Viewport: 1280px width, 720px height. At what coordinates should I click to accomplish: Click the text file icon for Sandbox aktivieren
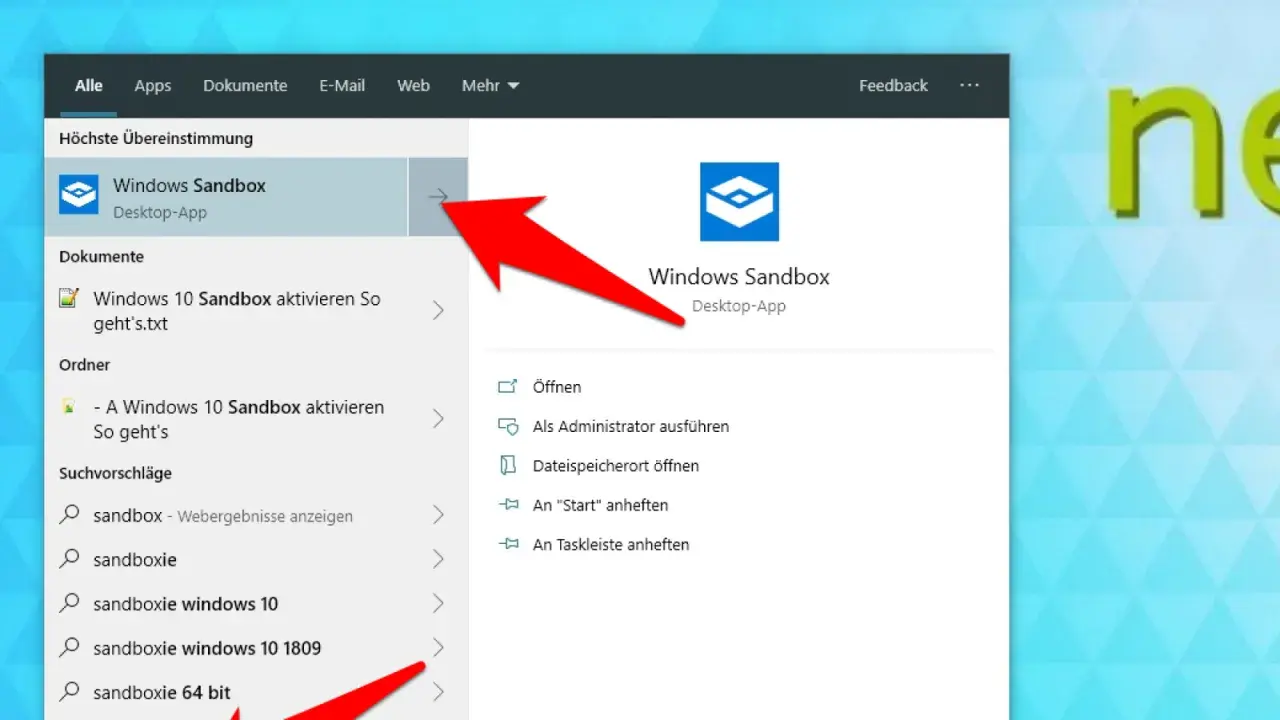click(x=69, y=298)
